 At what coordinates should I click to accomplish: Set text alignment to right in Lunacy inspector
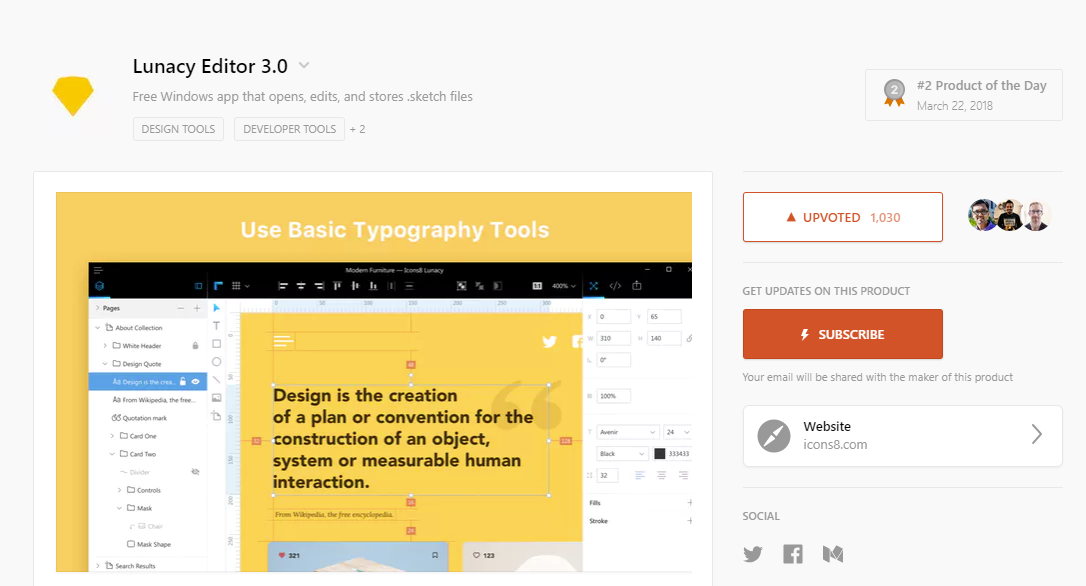[683, 475]
